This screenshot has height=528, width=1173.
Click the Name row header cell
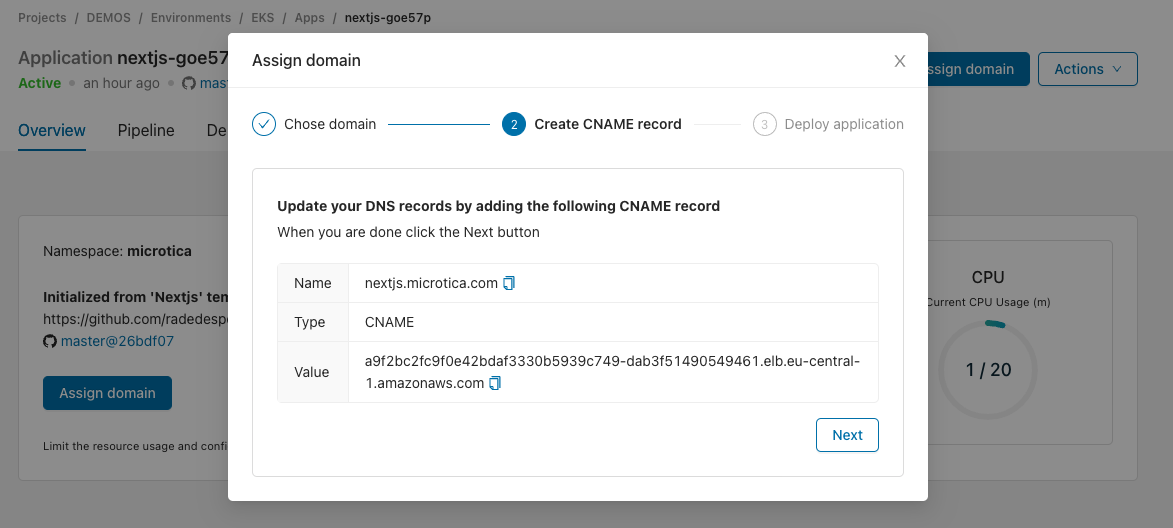(x=313, y=283)
